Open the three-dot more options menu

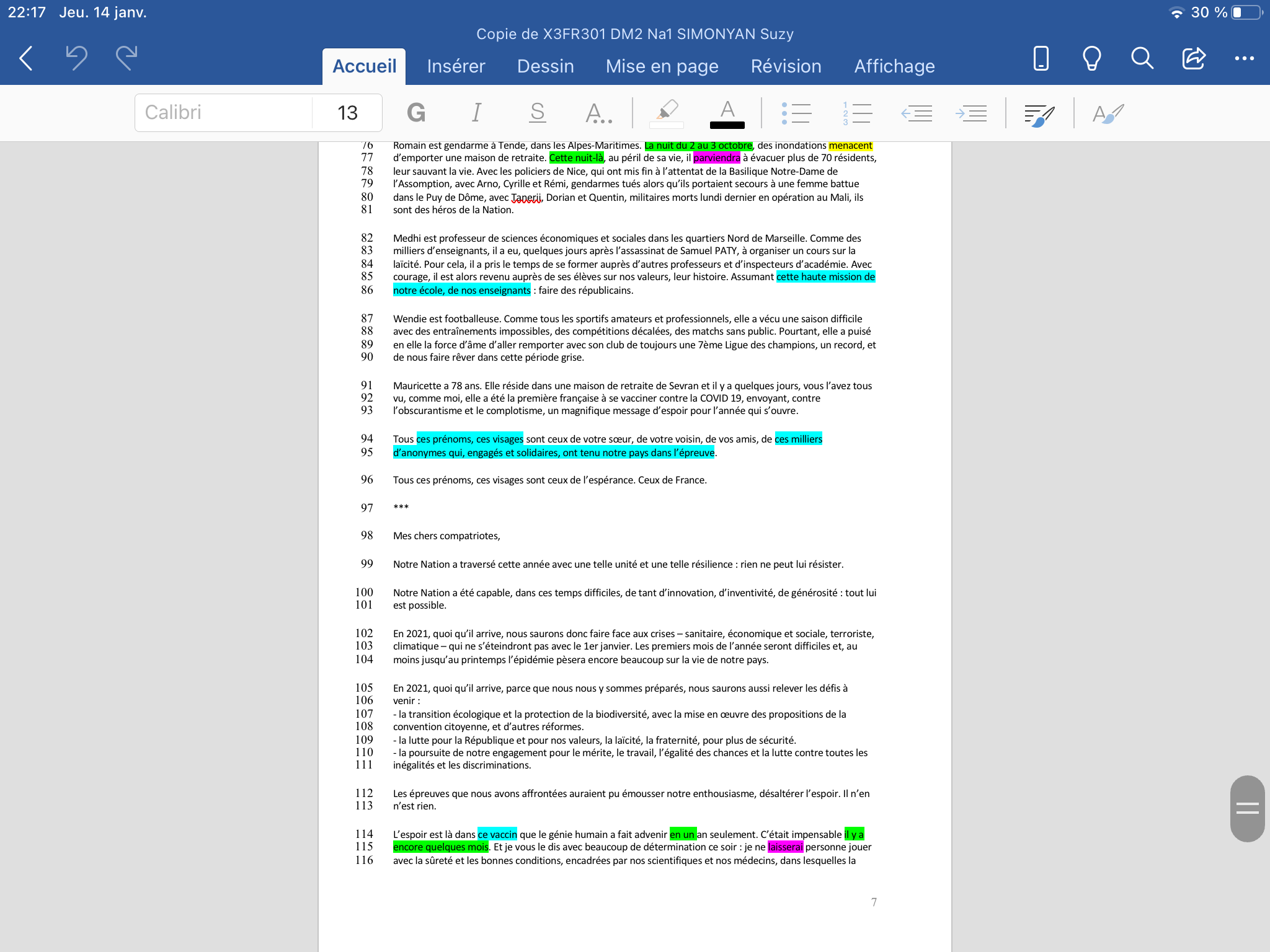click(1244, 59)
